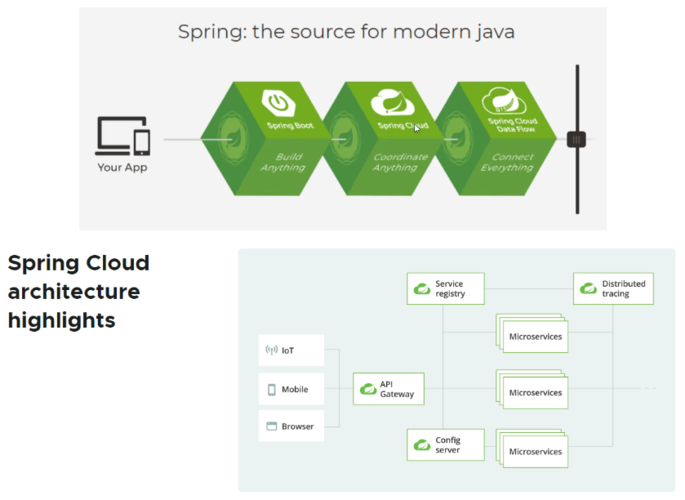Click the IoT signal icon
Image resolution: width=685 pixels, height=500 pixels.
coord(271,351)
